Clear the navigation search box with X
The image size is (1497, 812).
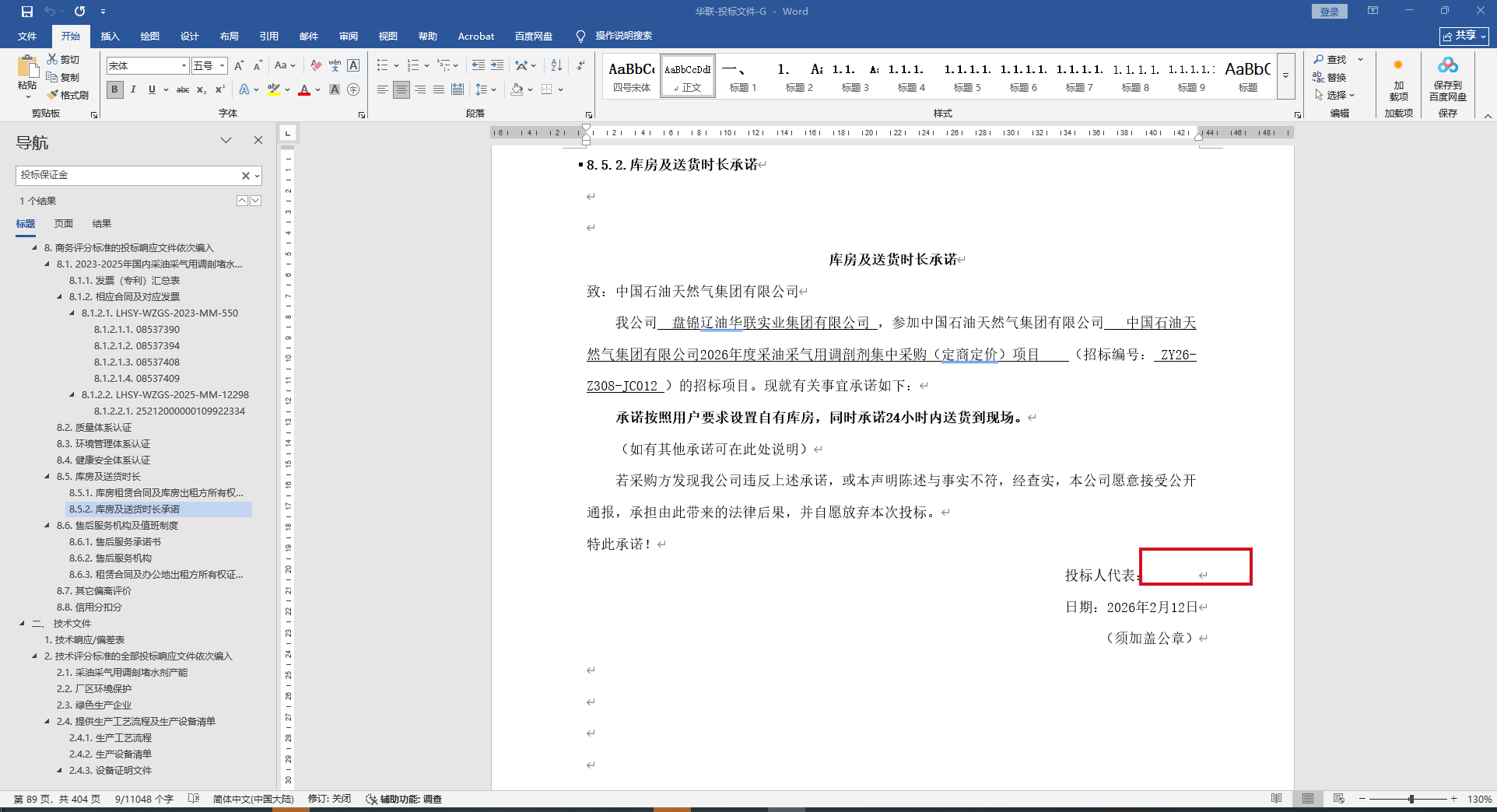coord(245,176)
